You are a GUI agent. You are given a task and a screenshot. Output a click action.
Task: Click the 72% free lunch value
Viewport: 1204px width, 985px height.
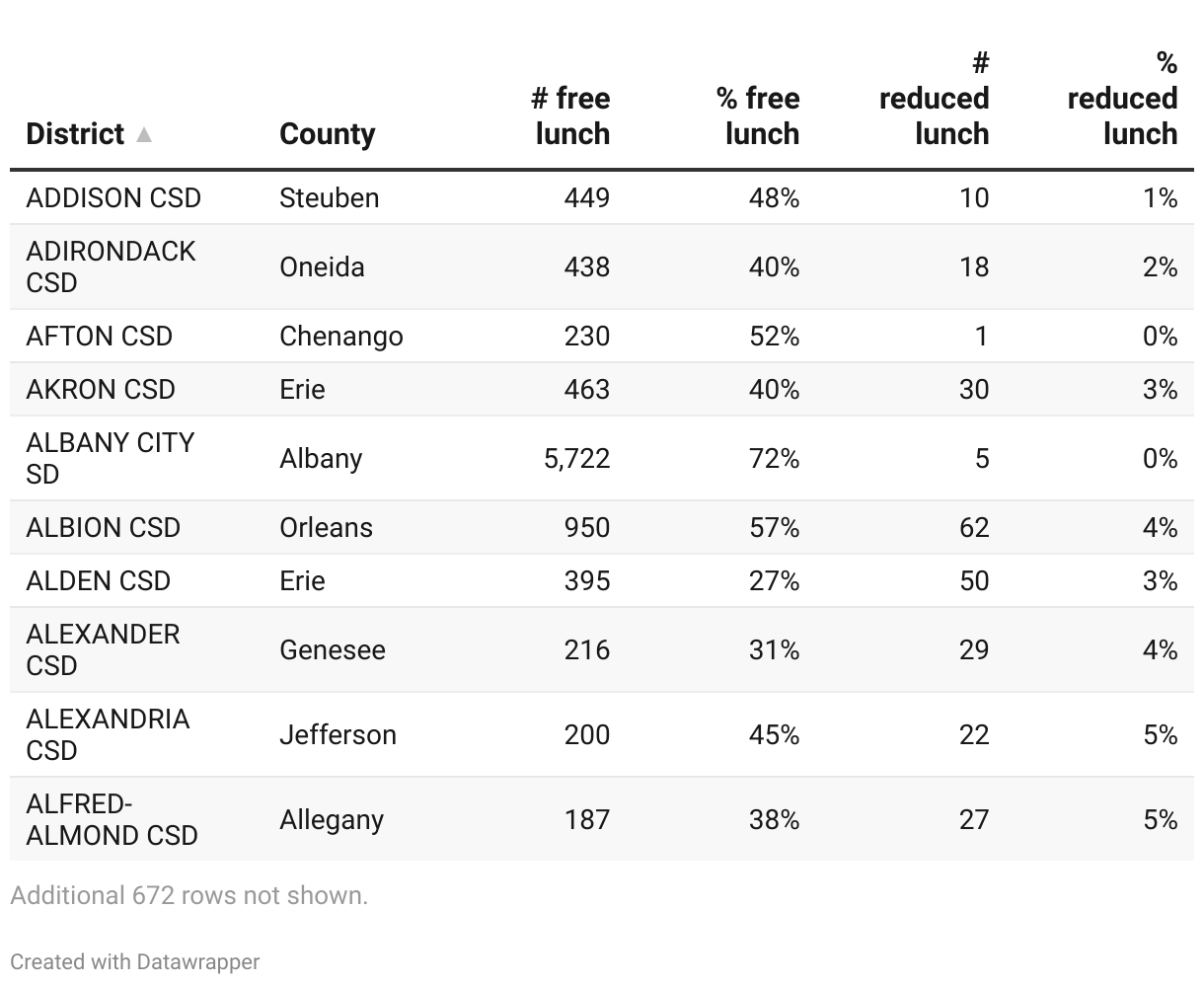click(x=774, y=459)
